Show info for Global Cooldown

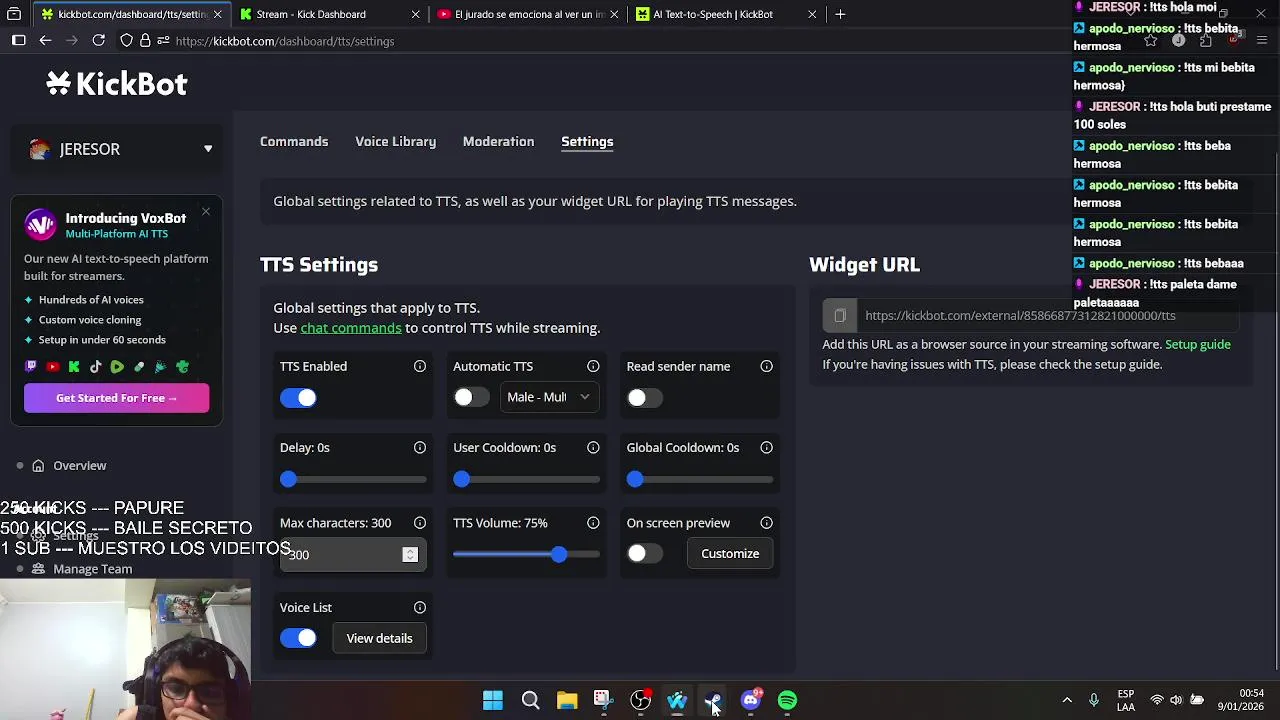click(766, 448)
